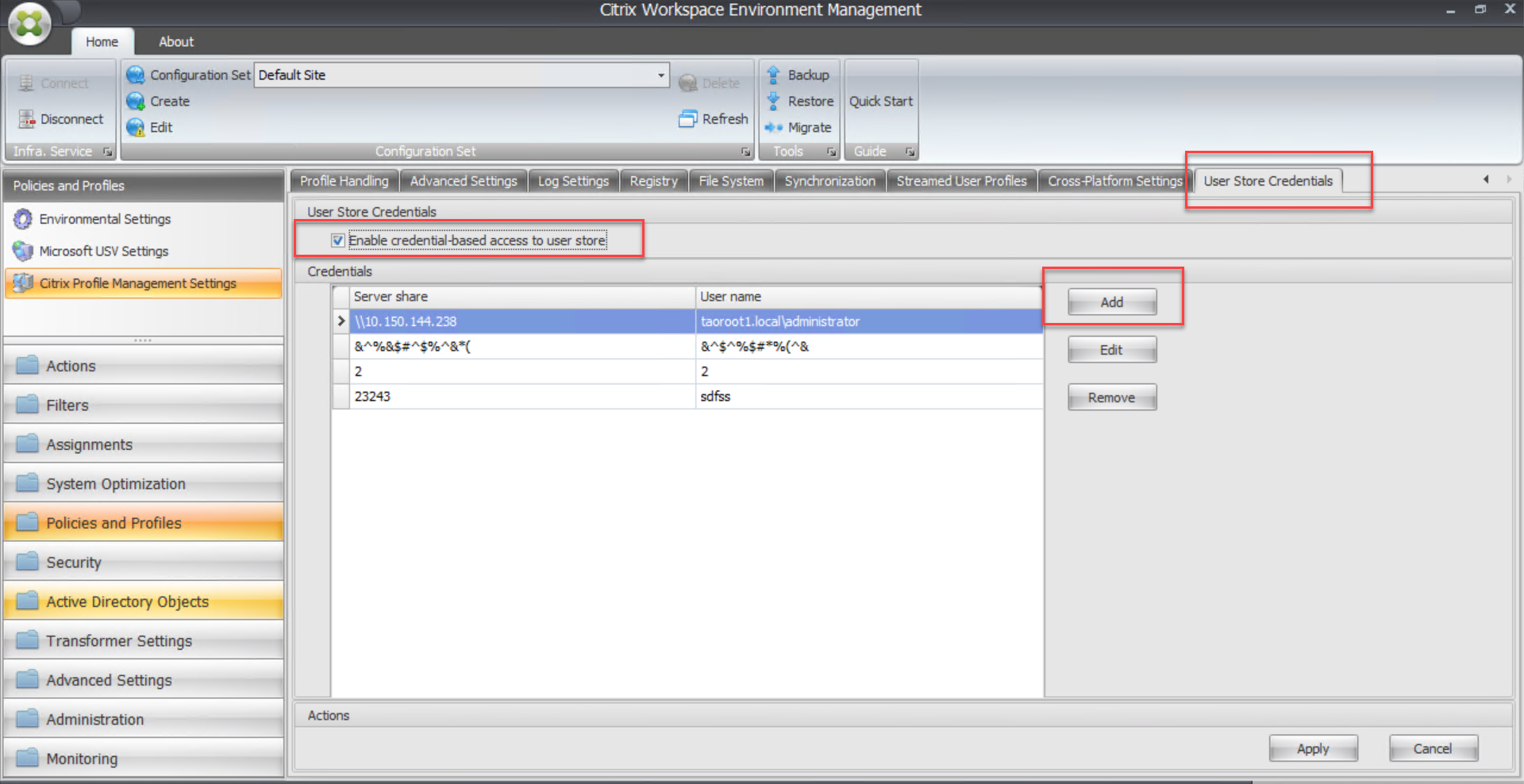Click the Restore icon in Tools group
This screenshot has height=784, width=1524.
pyautogui.click(x=775, y=101)
